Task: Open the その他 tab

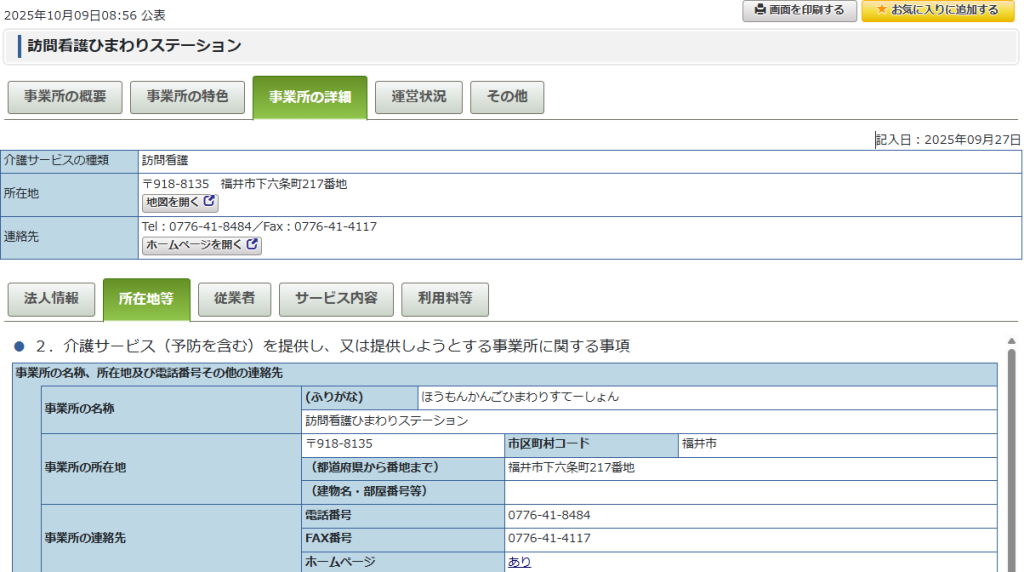Action: 506,97
